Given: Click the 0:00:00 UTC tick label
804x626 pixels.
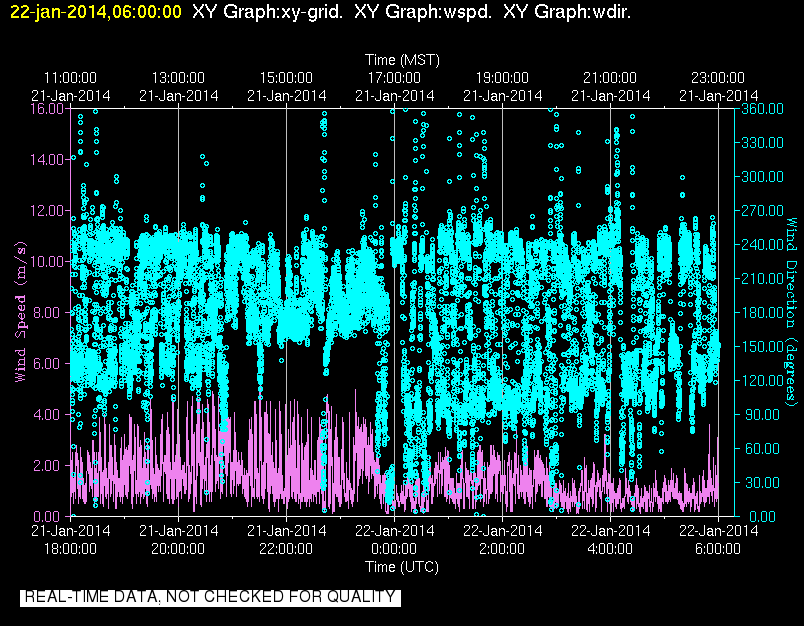Looking at the screenshot, I should pos(394,549).
